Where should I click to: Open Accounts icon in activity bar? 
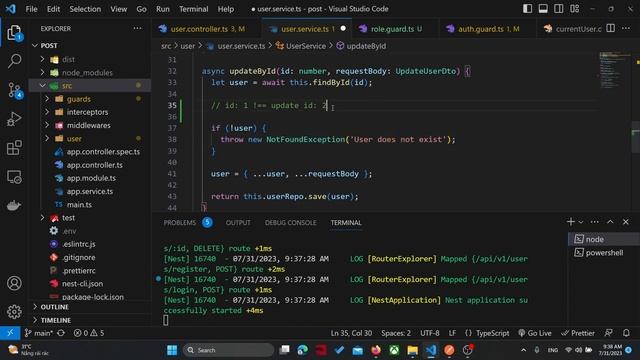tap(14, 283)
